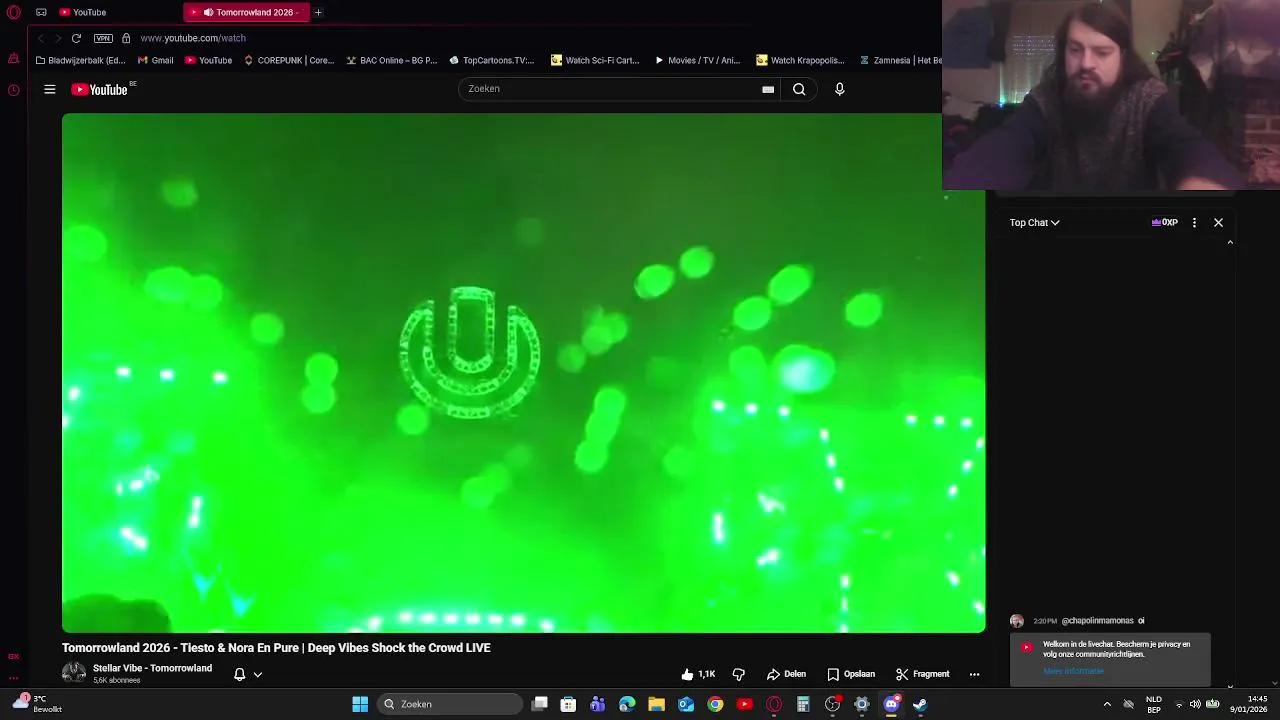
Task: Dislike the video with thumbs down
Action: click(739, 674)
